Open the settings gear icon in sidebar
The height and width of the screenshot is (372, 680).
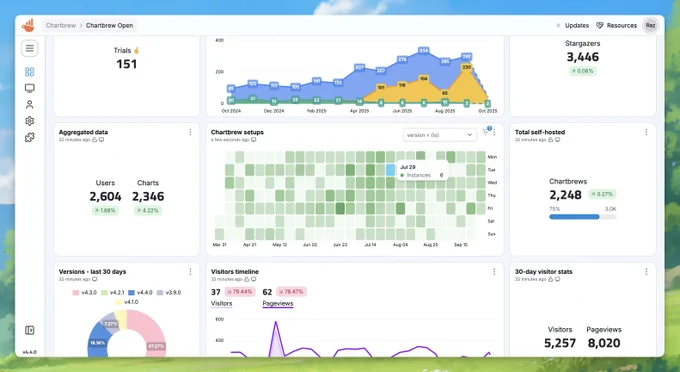(x=29, y=121)
